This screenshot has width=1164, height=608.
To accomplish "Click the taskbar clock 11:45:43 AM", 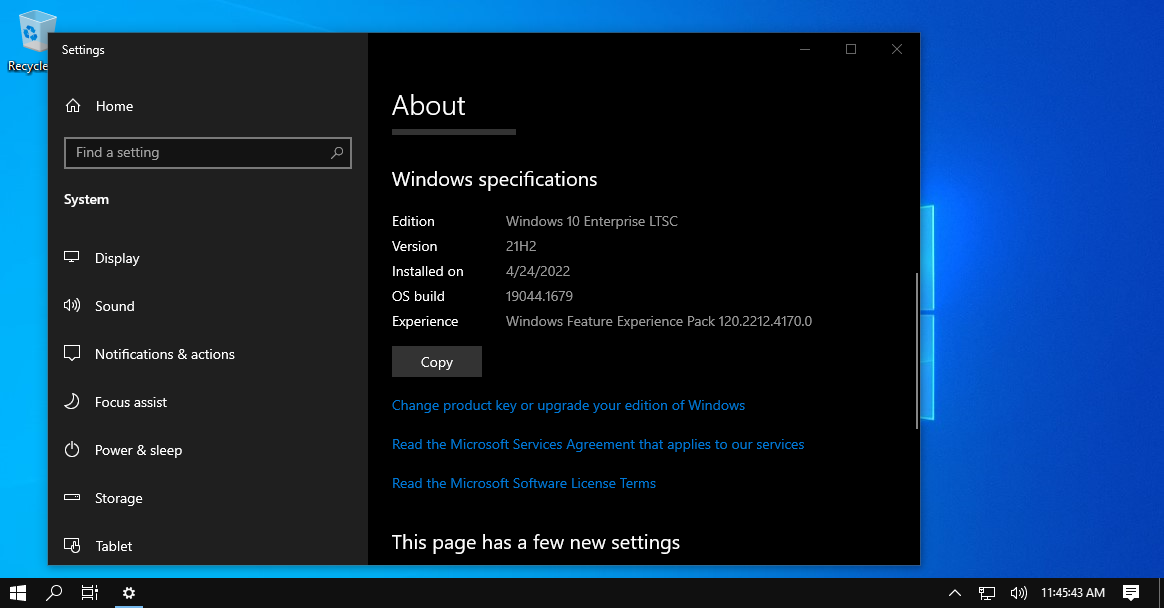I will pos(1073,592).
